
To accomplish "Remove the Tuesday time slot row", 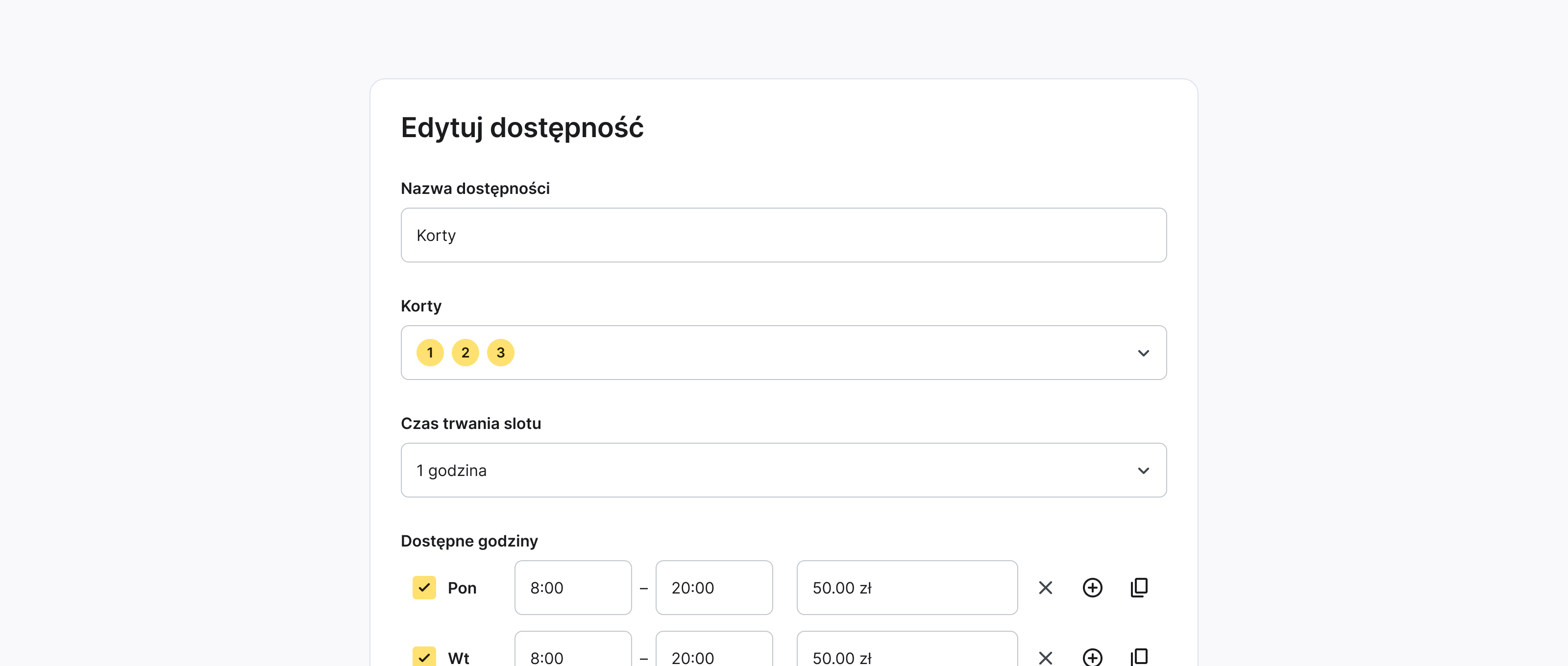I will [1045, 658].
